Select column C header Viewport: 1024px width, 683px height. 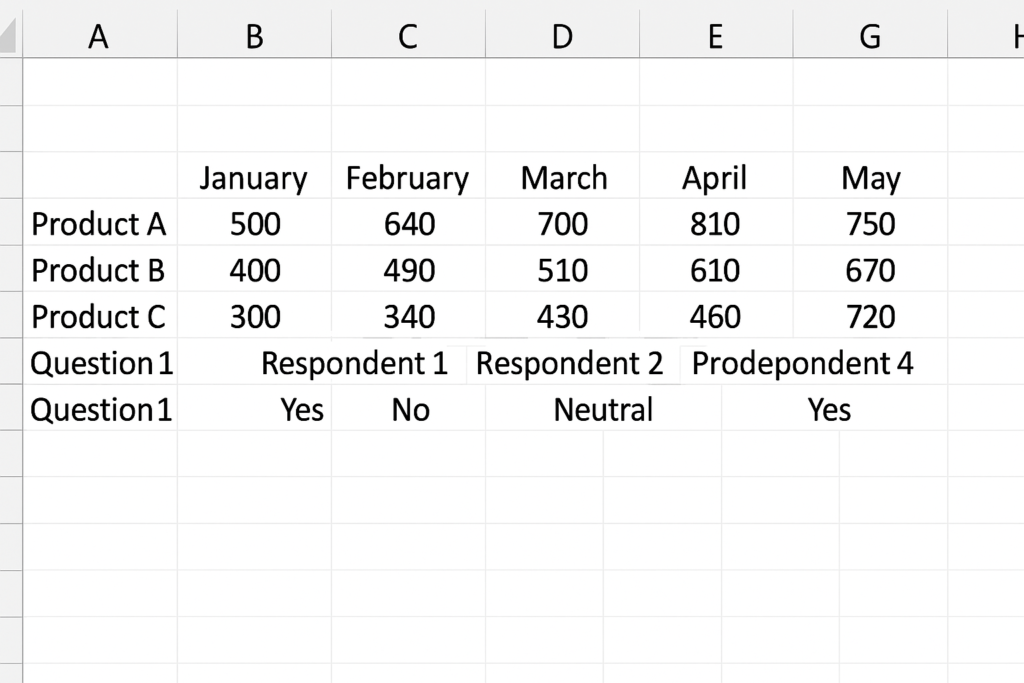(408, 35)
